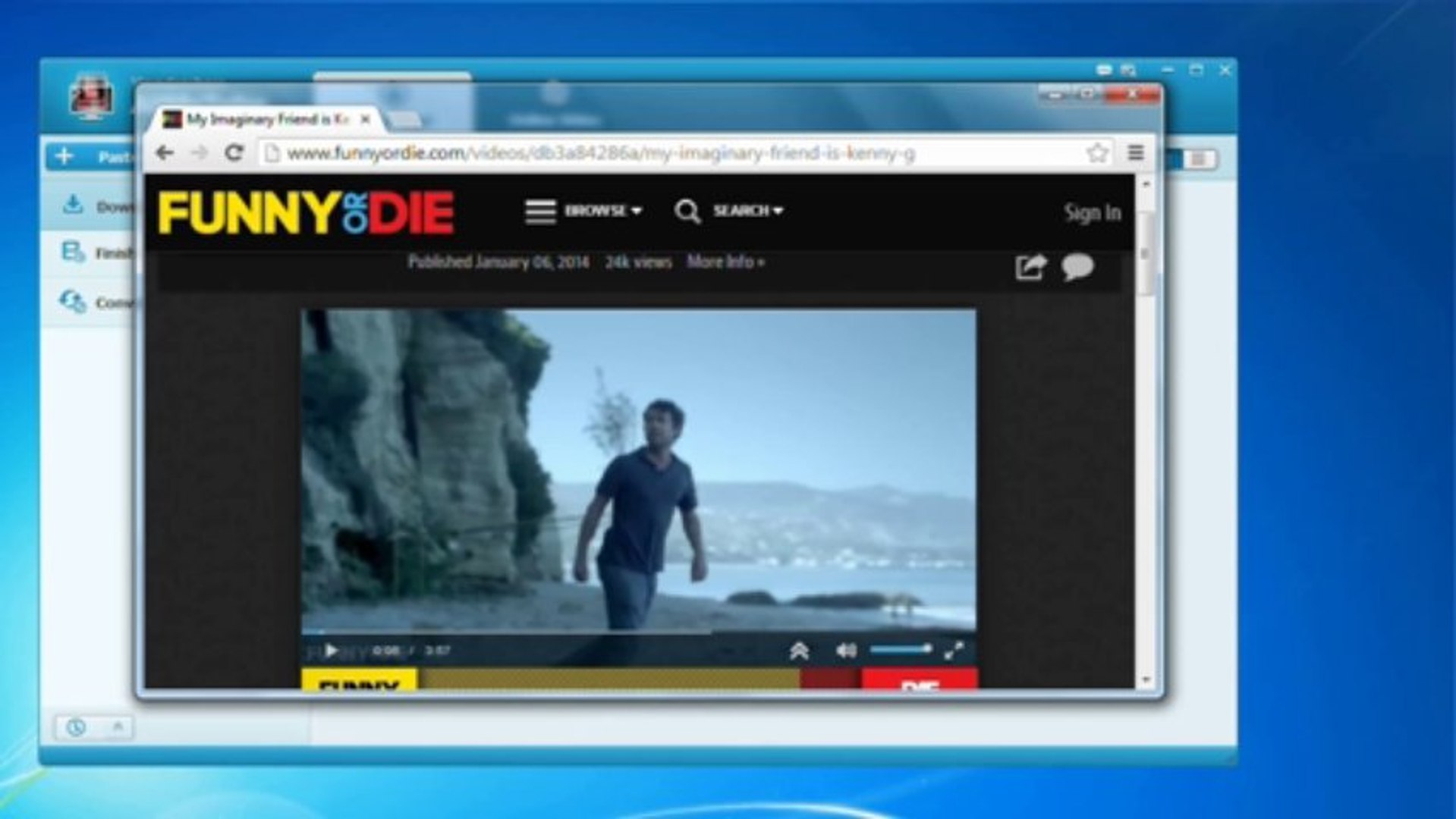1456x819 pixels.
Task: Open the More Info expander
Action: coord(725,262)
